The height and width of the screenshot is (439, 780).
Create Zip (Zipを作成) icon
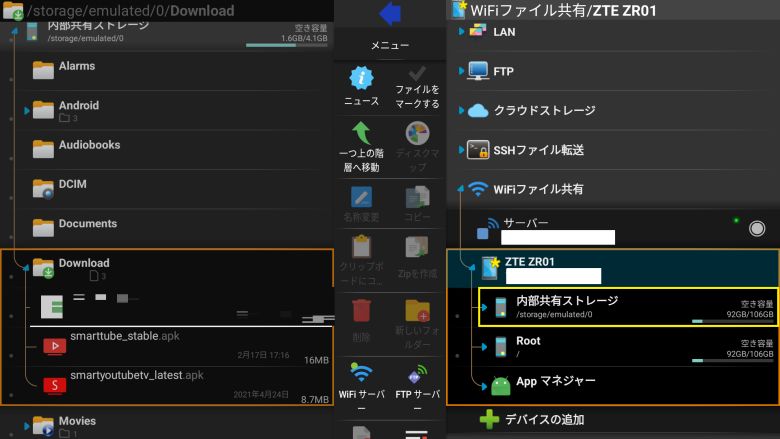pos(417,247)
